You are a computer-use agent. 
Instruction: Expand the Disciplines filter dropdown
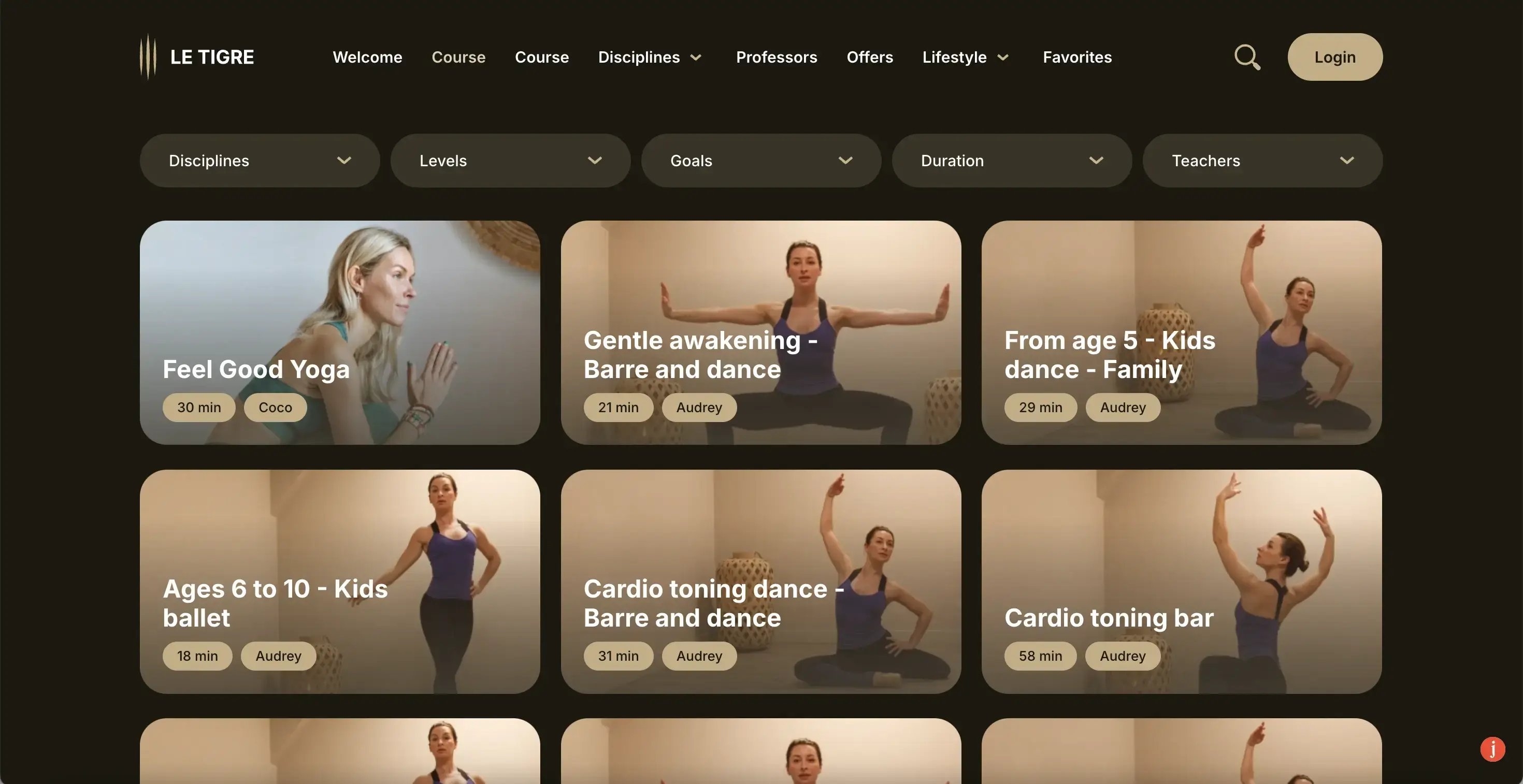click(x=259, y=160)
